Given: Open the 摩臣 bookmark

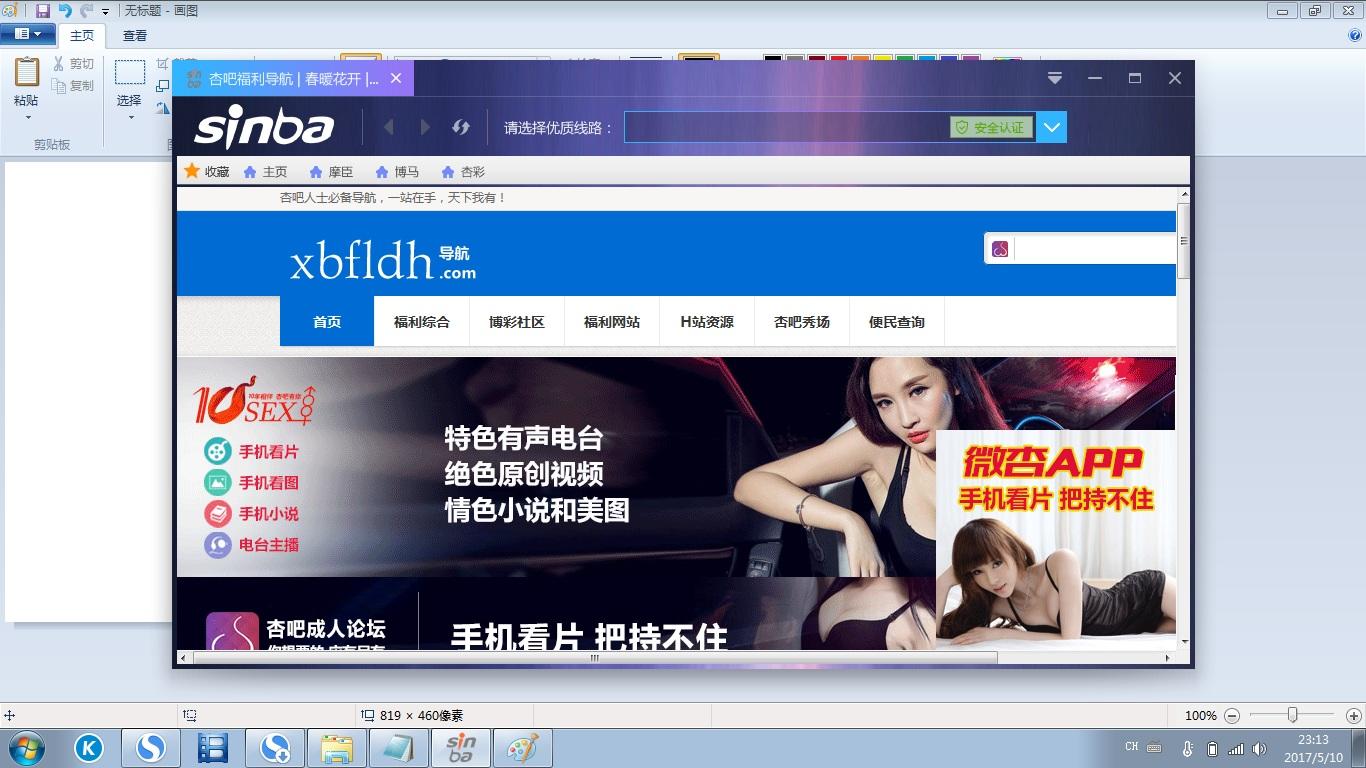Looking at the screenshot, I should (x=331, y=172).
